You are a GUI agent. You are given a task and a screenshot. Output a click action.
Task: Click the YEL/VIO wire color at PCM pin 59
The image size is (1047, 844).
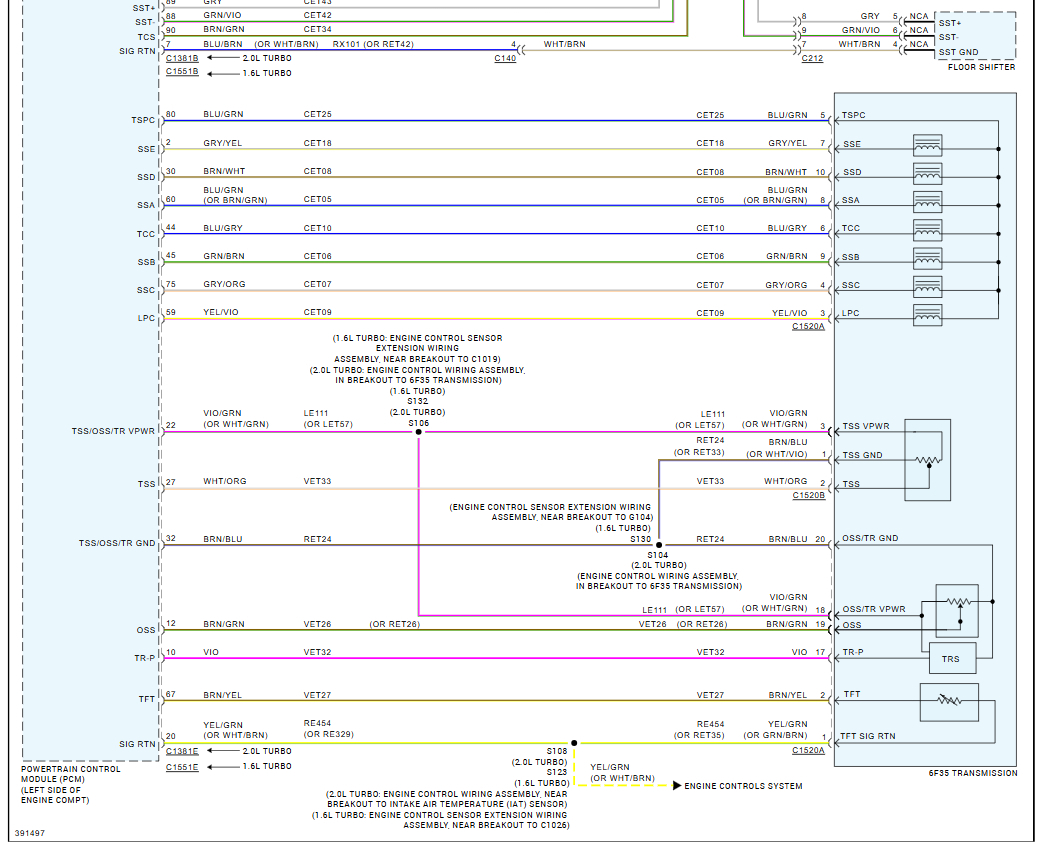(221, 312)
